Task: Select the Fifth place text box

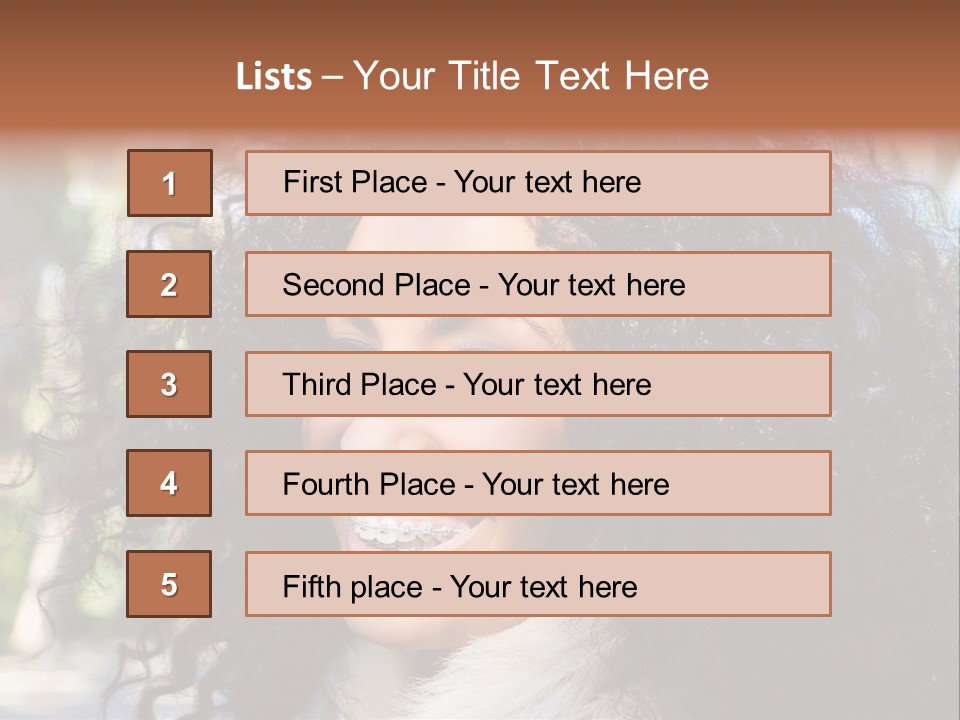Action: [538, 584]
